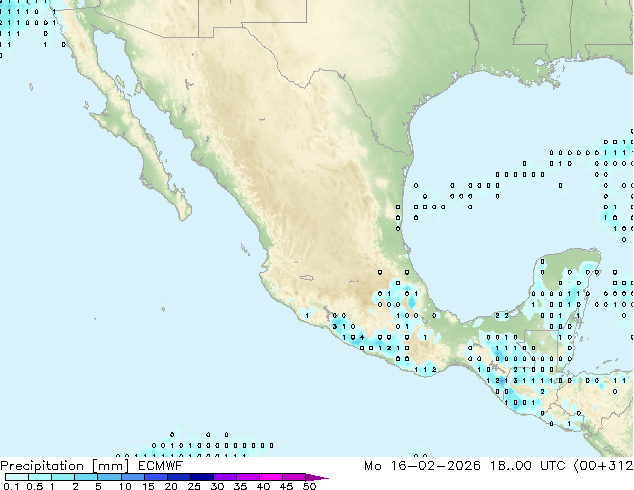Click the 'ECMWF' model label
Screen dimensions: 634x490
coord(161,466)
